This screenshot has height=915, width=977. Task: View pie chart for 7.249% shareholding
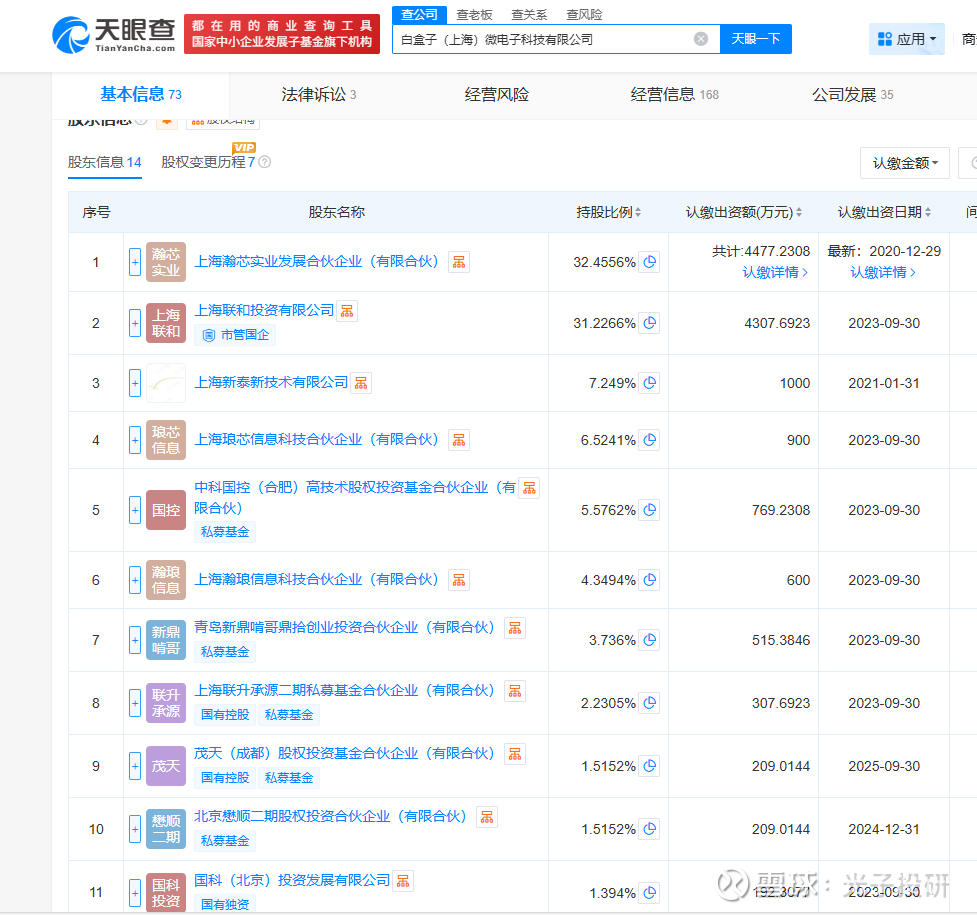[x=650, y=383]
